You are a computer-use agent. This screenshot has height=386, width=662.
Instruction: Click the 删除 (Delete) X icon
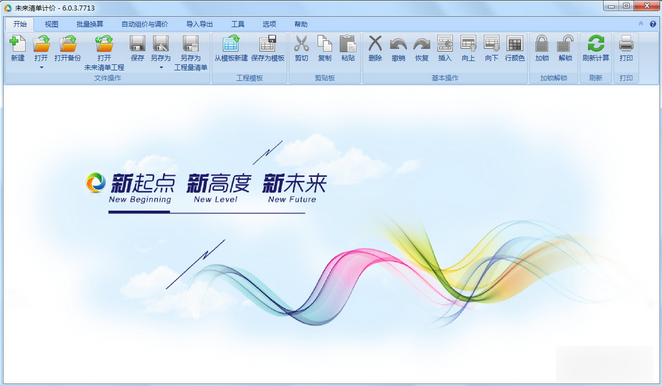[375, 43]
